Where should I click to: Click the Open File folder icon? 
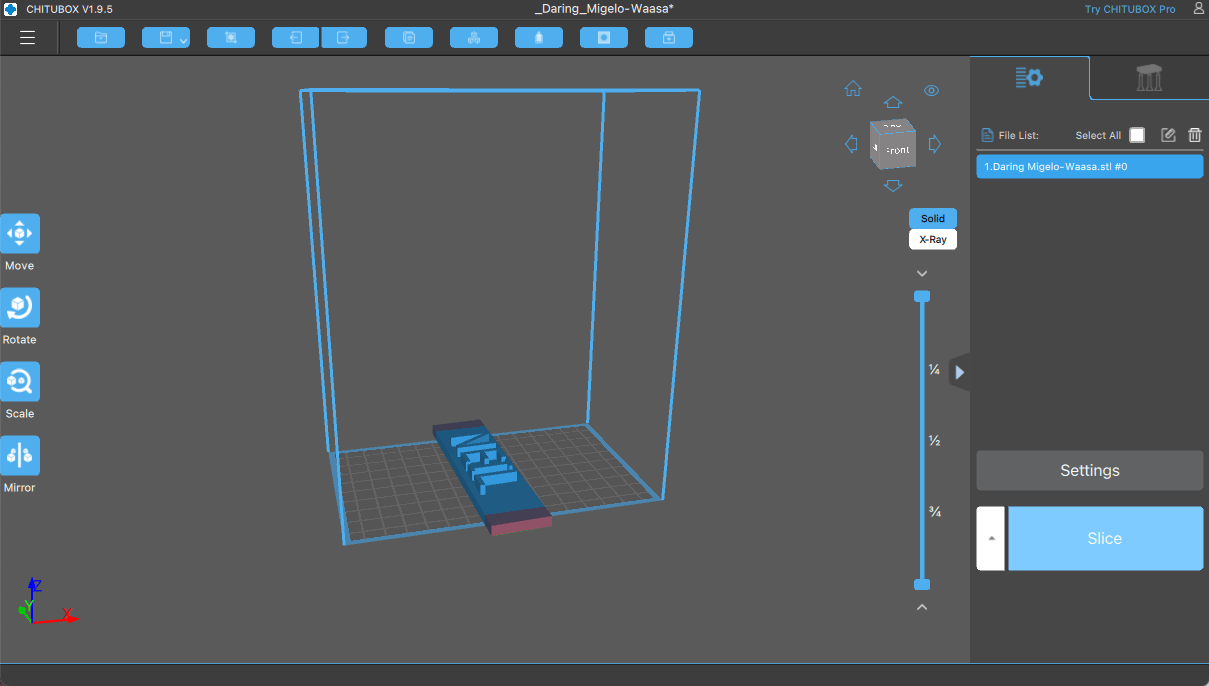pyautogui.click(x=100, y=38)
